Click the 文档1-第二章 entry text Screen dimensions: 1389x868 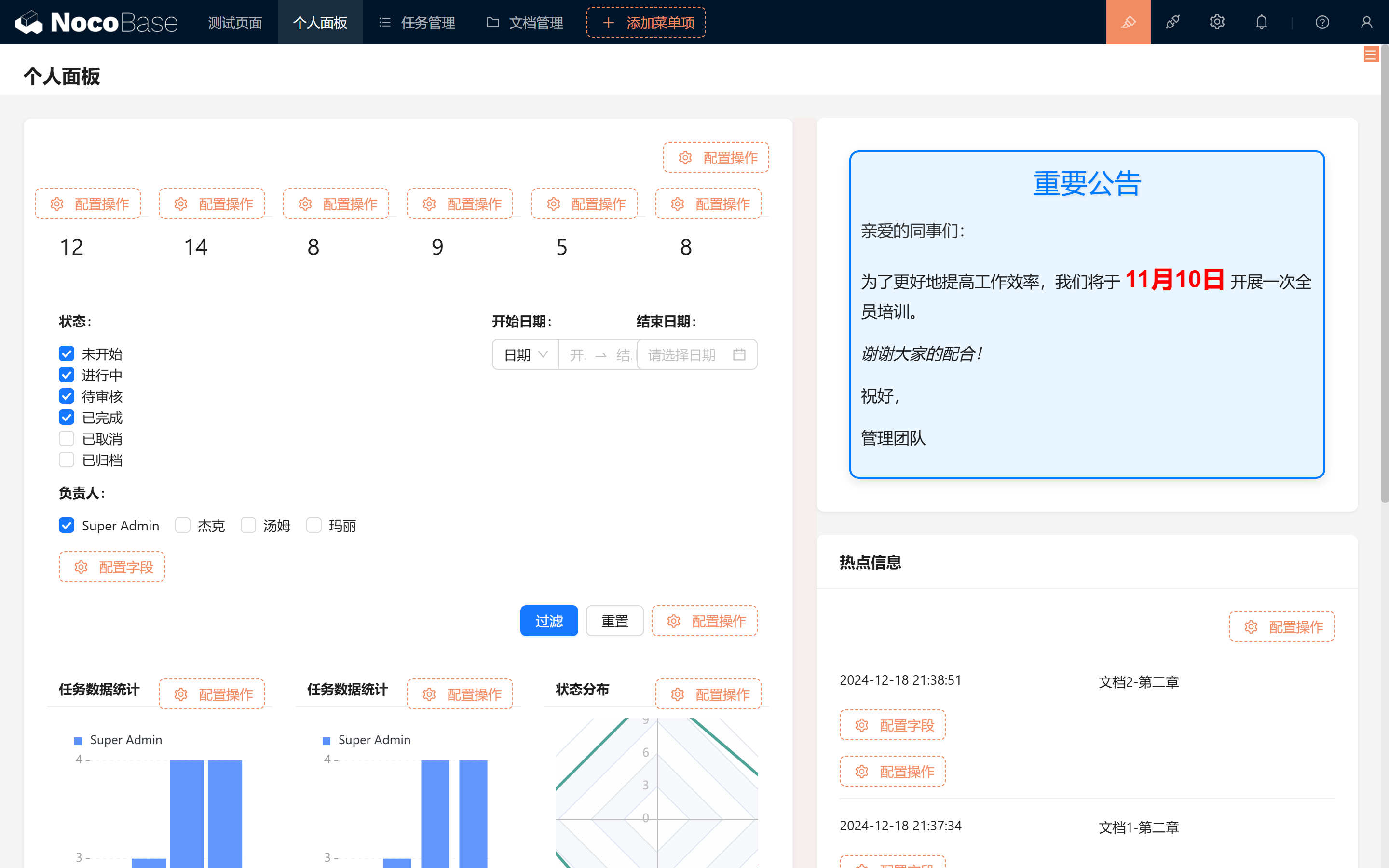[1139, 828]
